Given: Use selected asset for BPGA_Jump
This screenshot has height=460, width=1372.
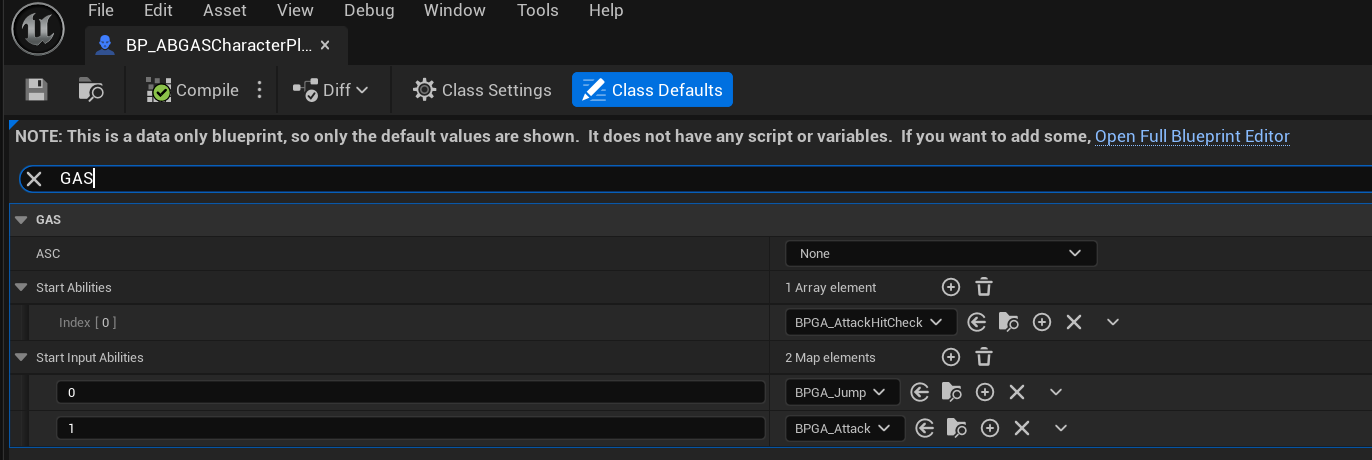Looking at the screenshot, I should click(920, 392).
